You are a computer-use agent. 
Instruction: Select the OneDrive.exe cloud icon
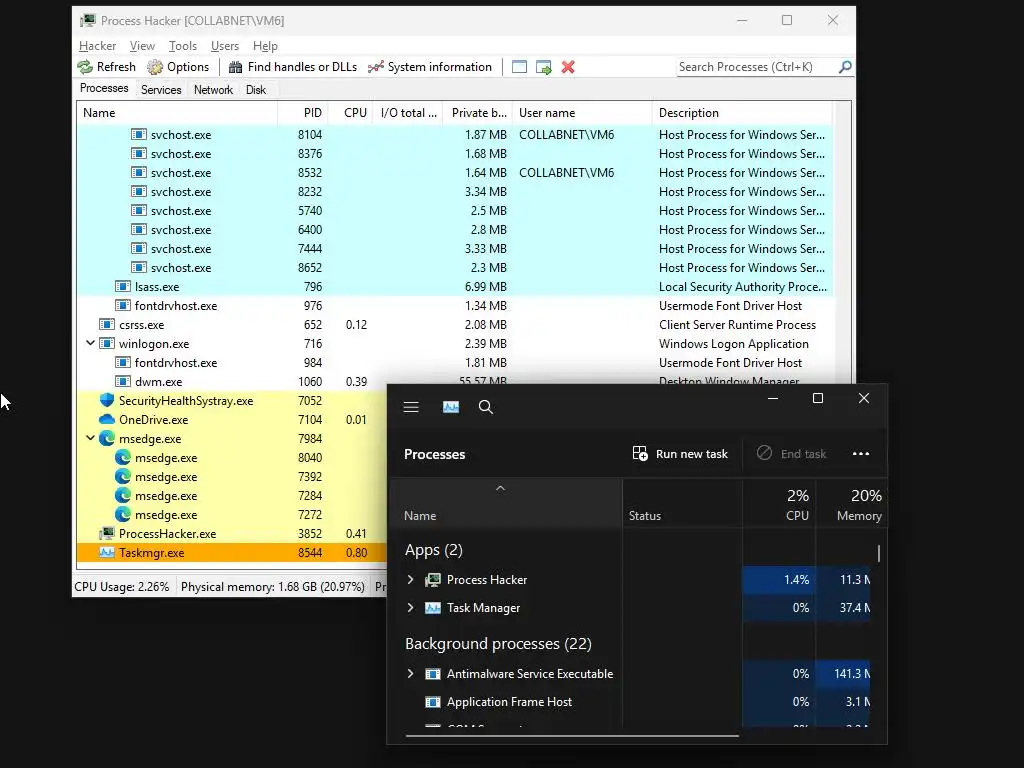click(x=106, y=419)
